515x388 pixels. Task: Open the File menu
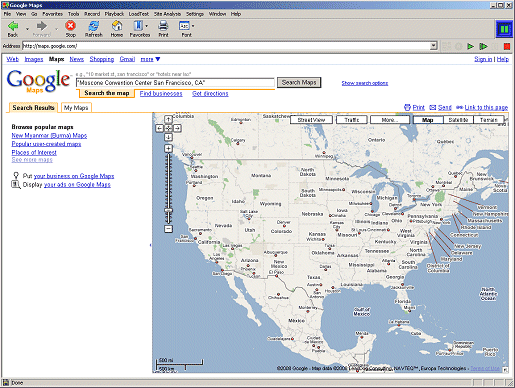click(7, 14)
